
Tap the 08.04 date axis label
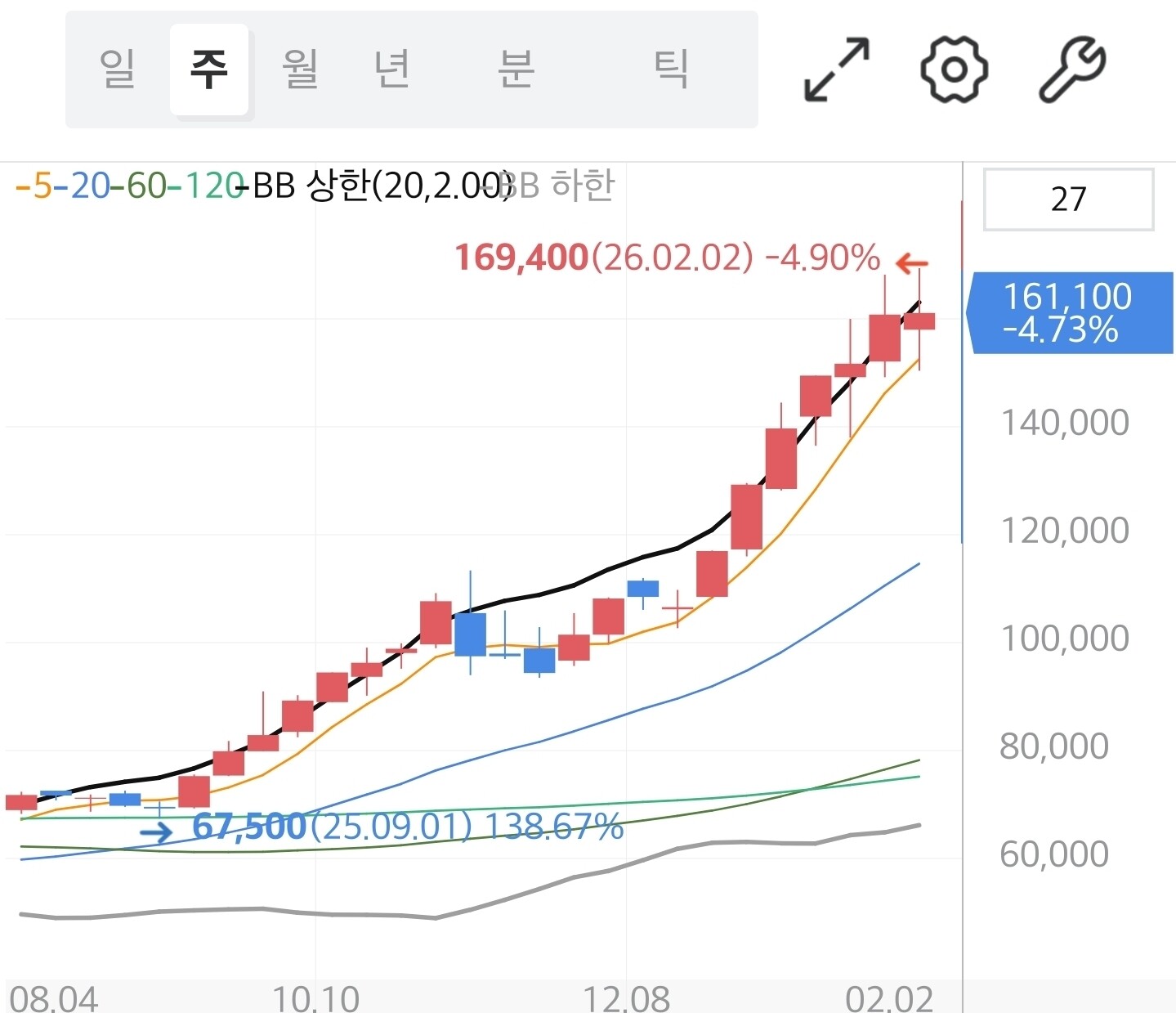[54, 998]
